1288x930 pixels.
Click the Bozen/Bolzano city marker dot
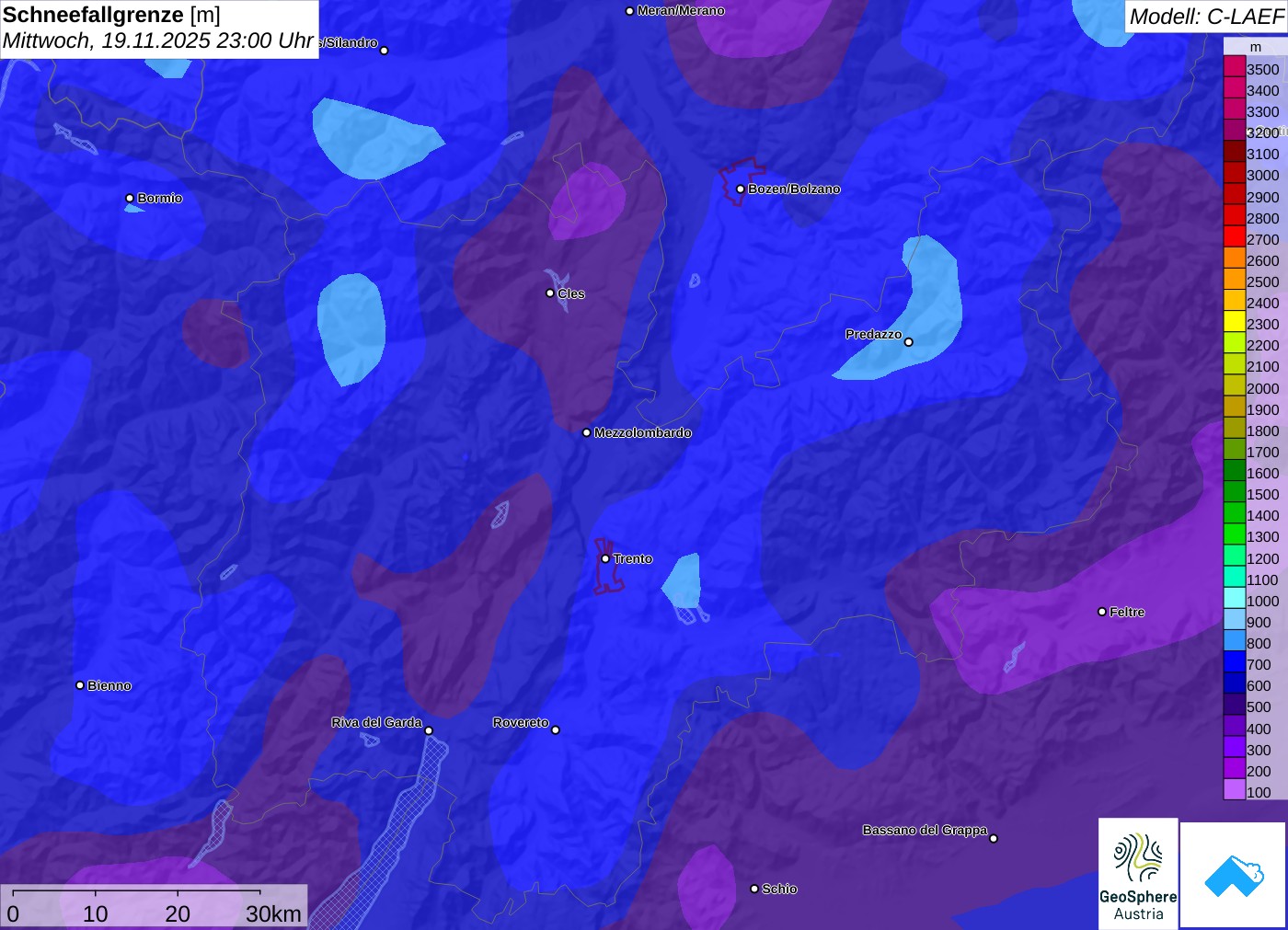tap(741, 189)
